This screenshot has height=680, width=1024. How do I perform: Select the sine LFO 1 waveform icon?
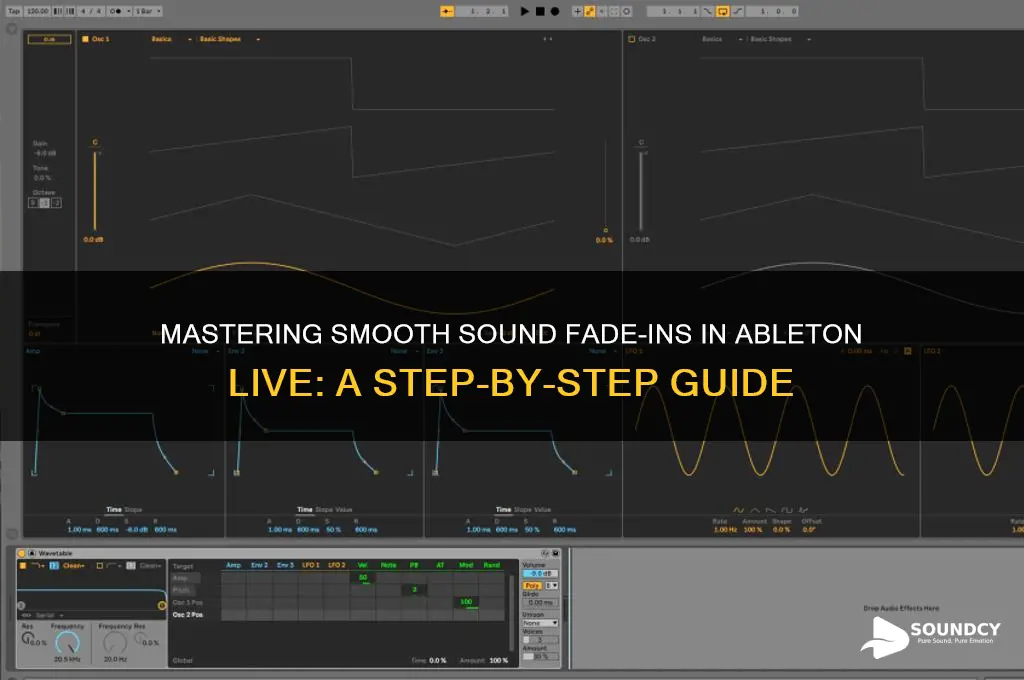coord(739,510)
